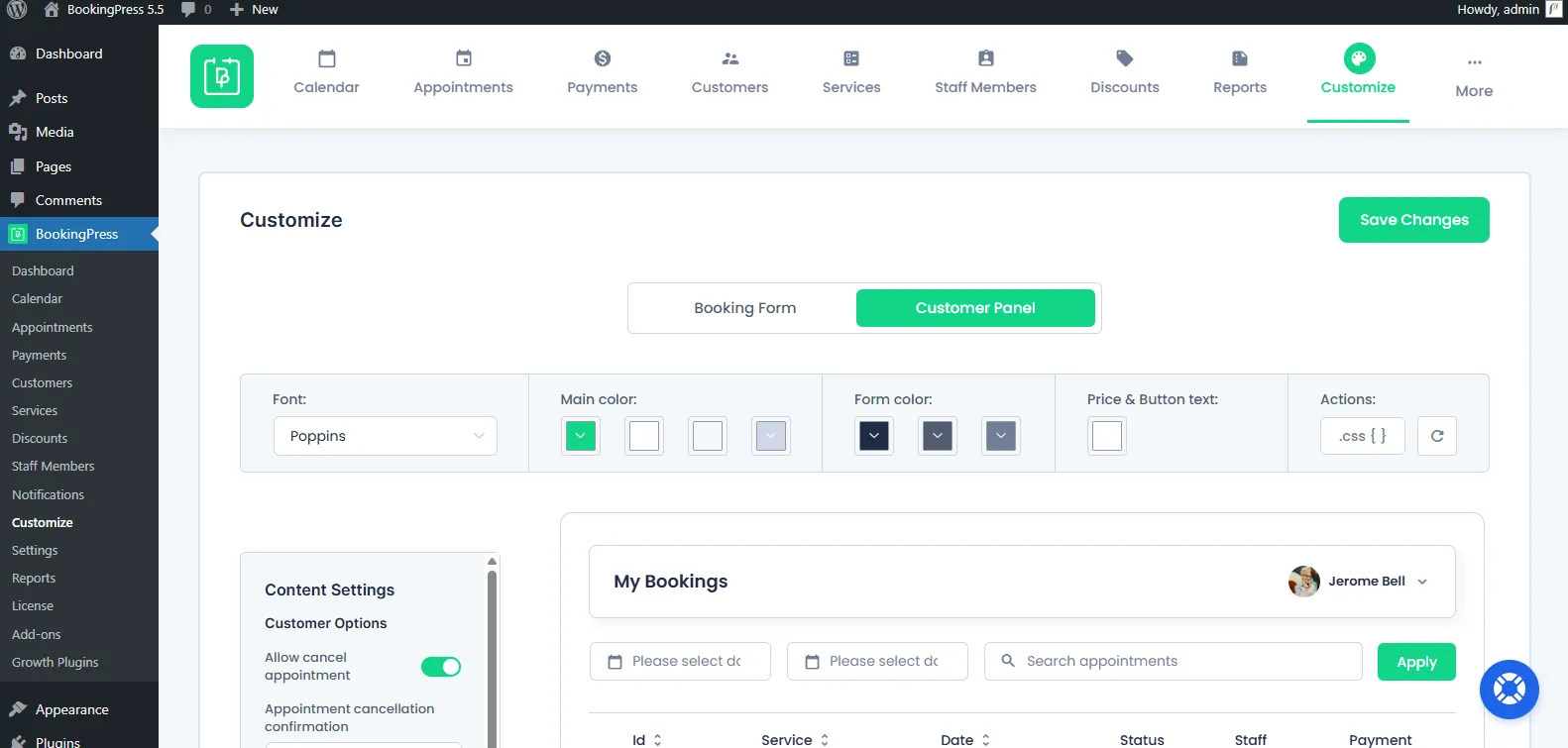Pick the green Main color swatch

[581, 436]
